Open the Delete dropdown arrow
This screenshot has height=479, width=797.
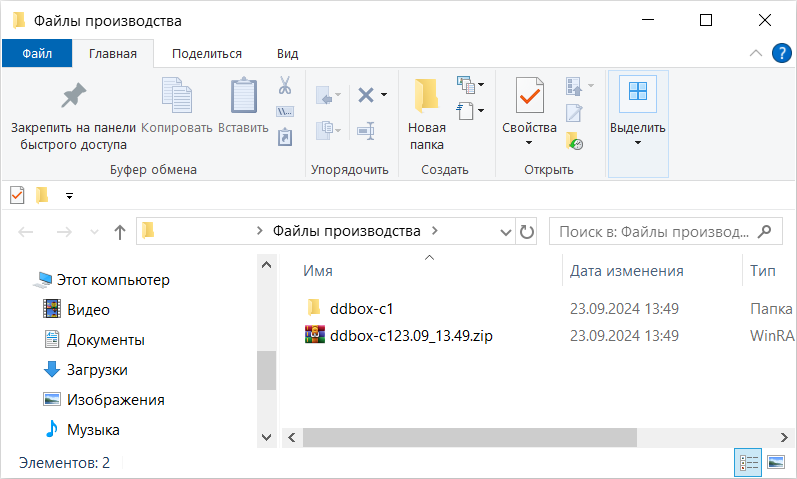tap(384, 95)
